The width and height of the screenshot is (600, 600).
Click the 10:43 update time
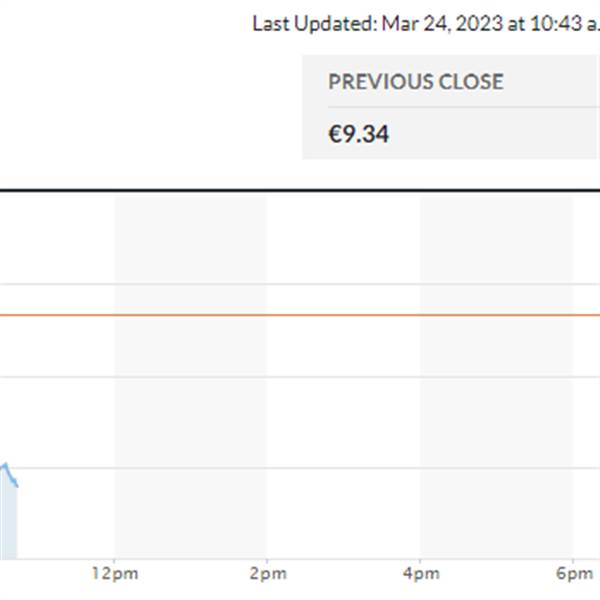pos(556,23)
